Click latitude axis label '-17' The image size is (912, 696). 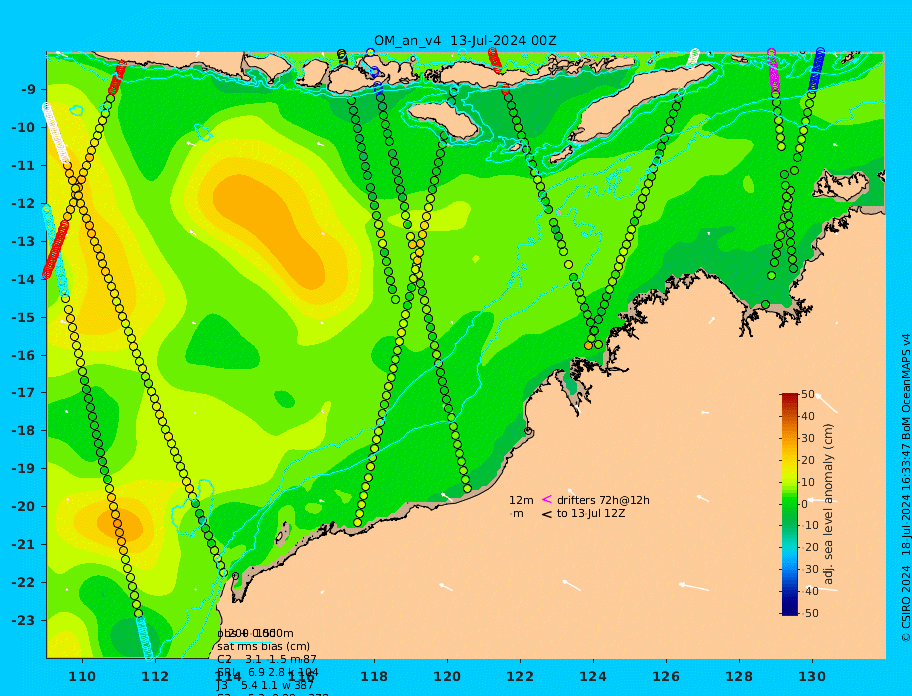(x=23, y=393)
